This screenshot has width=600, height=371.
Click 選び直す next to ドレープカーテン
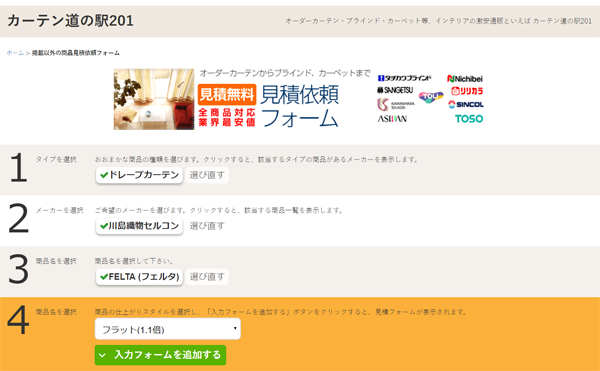tap(207, 175)
